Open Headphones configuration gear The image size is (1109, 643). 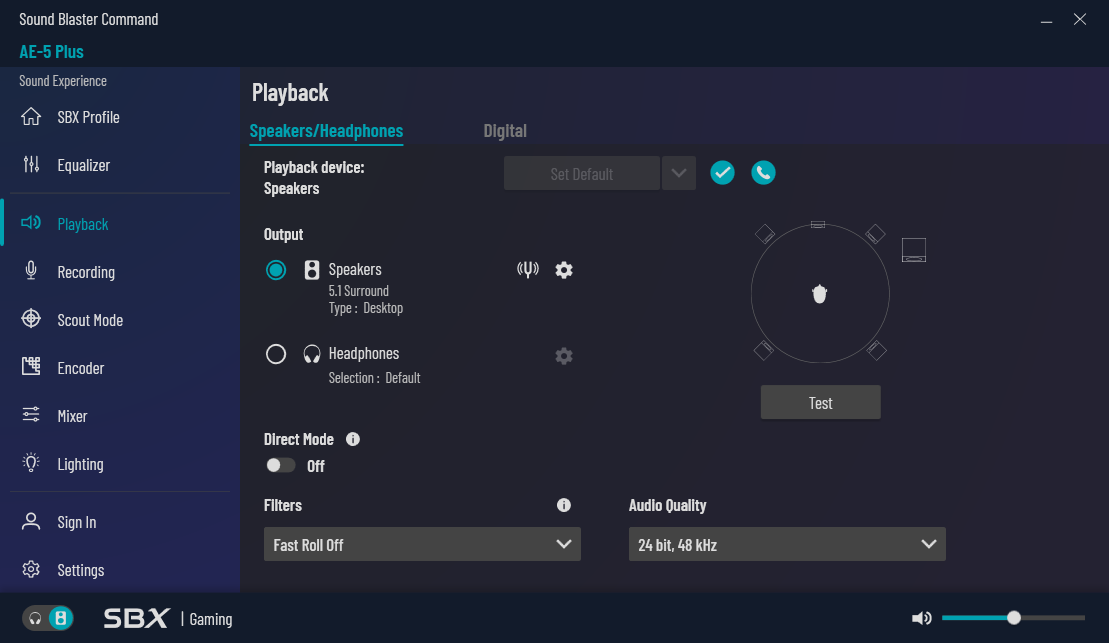pos(564,355)
